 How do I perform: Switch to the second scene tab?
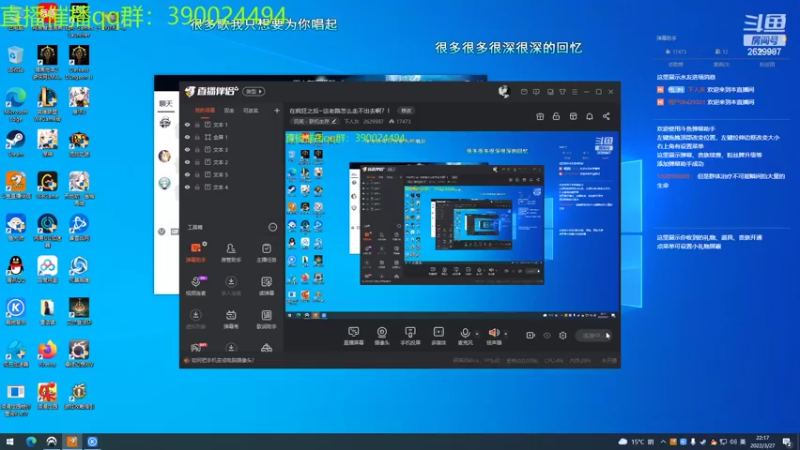pos(230,111)
